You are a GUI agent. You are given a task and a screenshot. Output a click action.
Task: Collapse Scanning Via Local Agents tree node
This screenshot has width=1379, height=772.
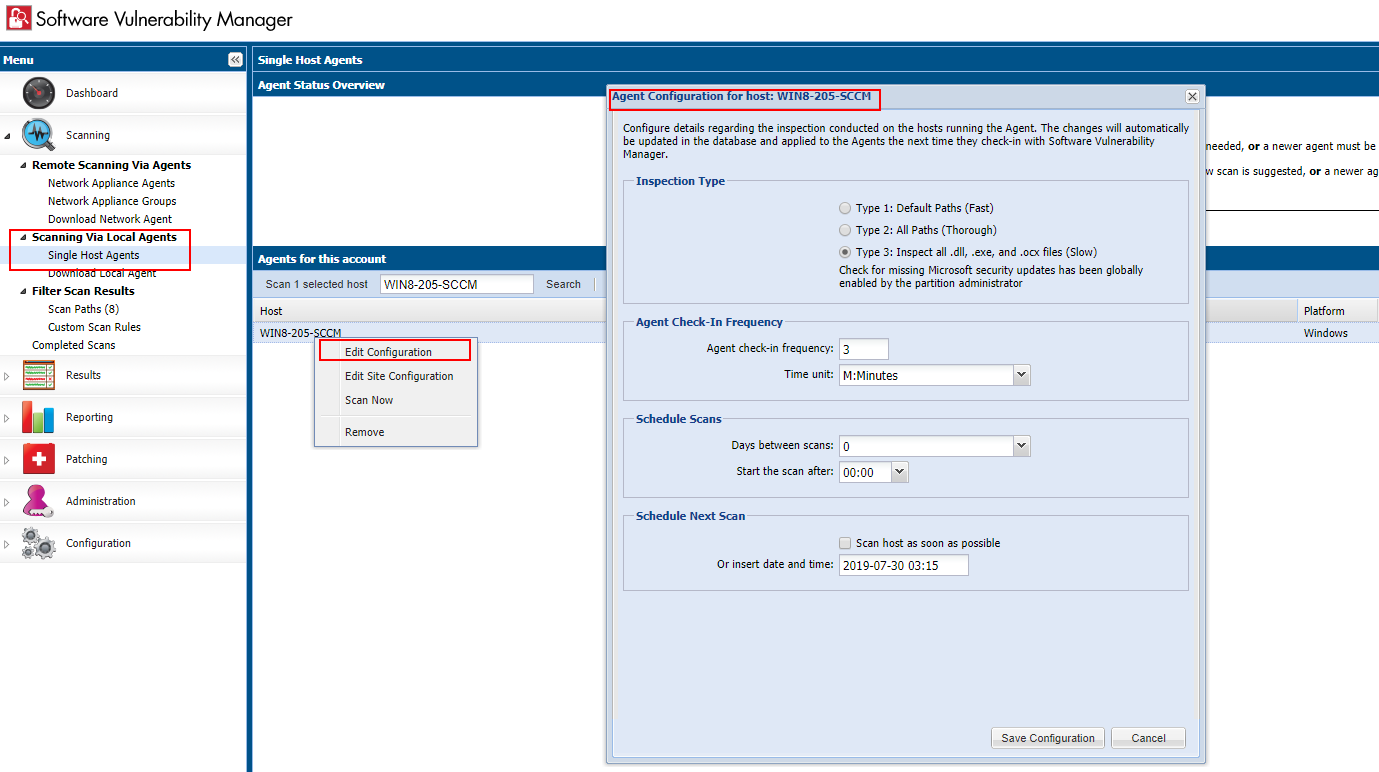[23, 237]
